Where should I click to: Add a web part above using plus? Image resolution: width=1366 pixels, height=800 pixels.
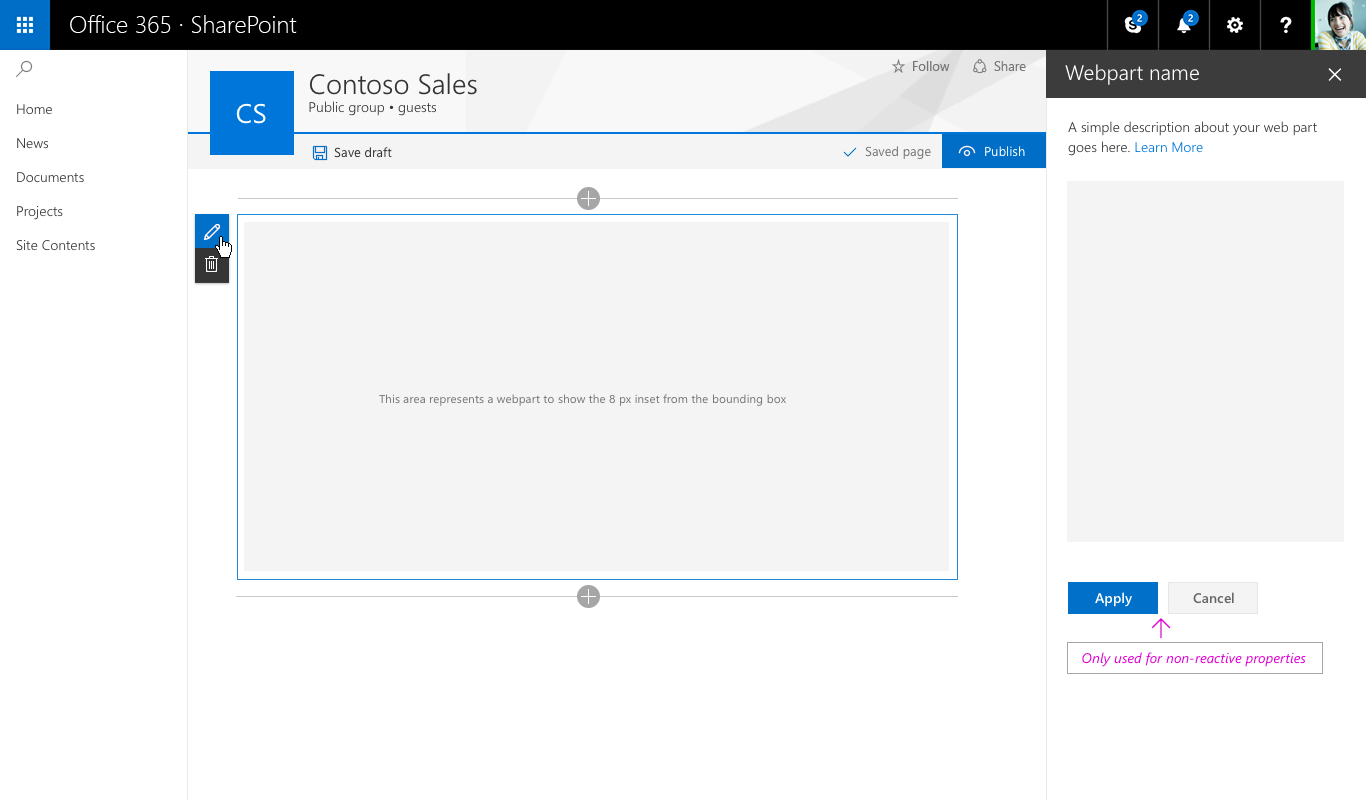coord(588,198)
